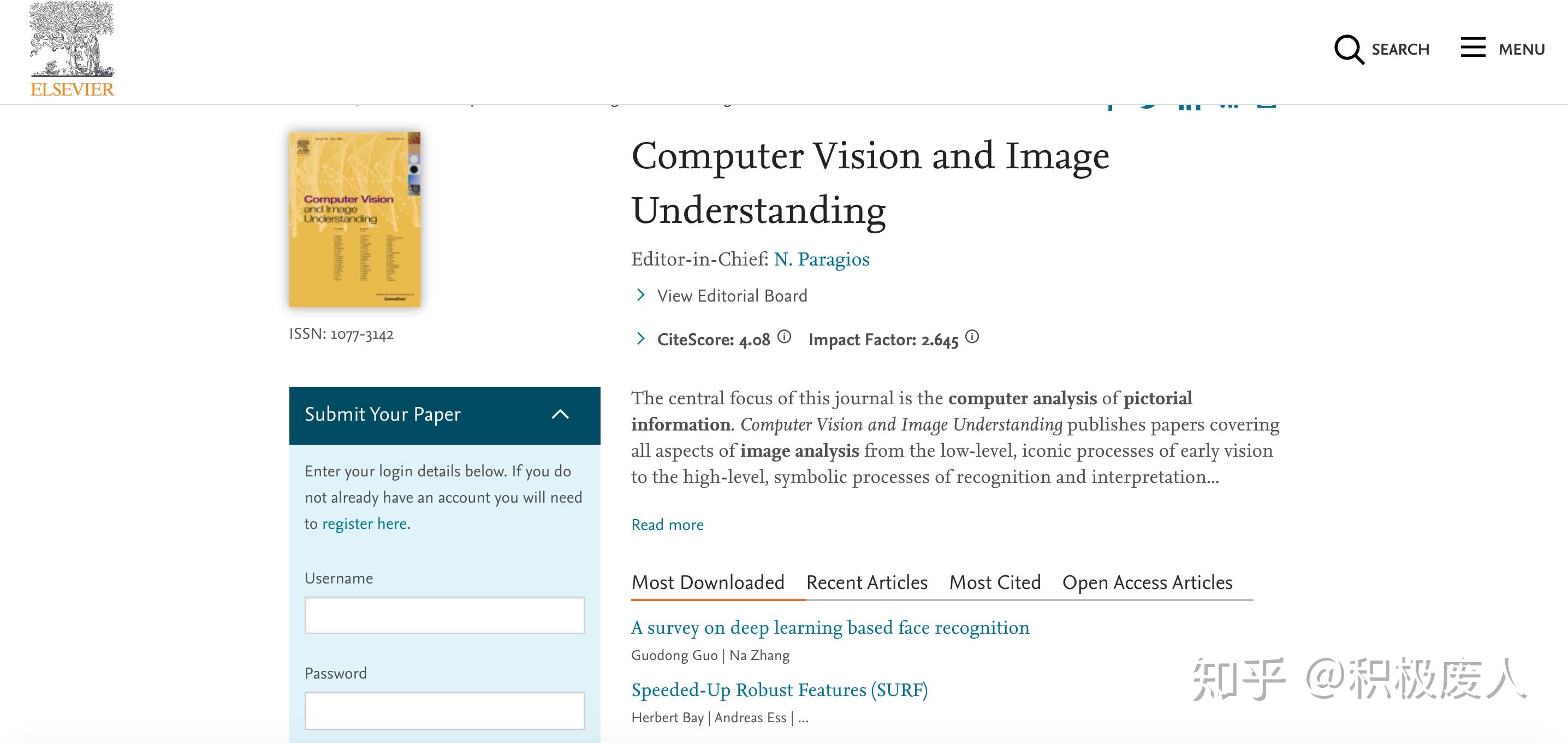The image size is (1568, 743).
Task: Click the Read more link
Action: [667, 524]
